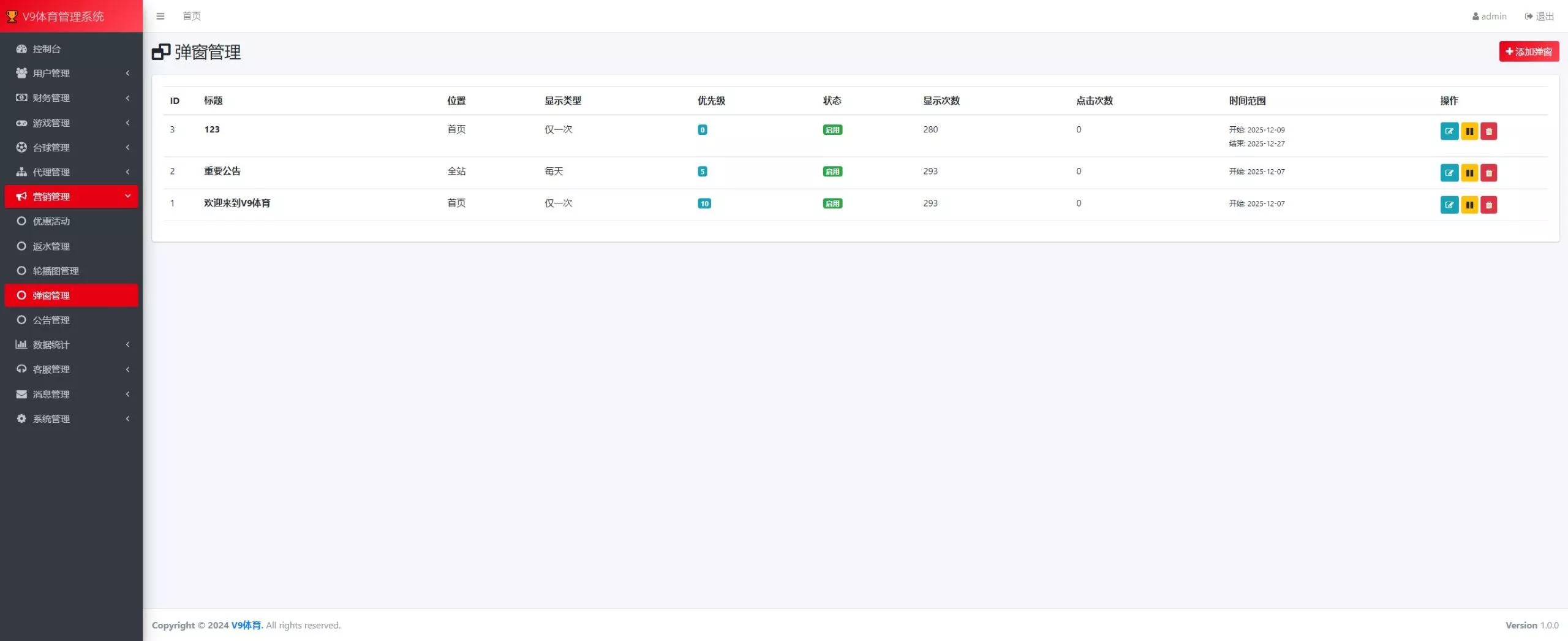Delete the 欢迎来到V9体育 popup
The image size is (1568, 641).
(1488, 205)
